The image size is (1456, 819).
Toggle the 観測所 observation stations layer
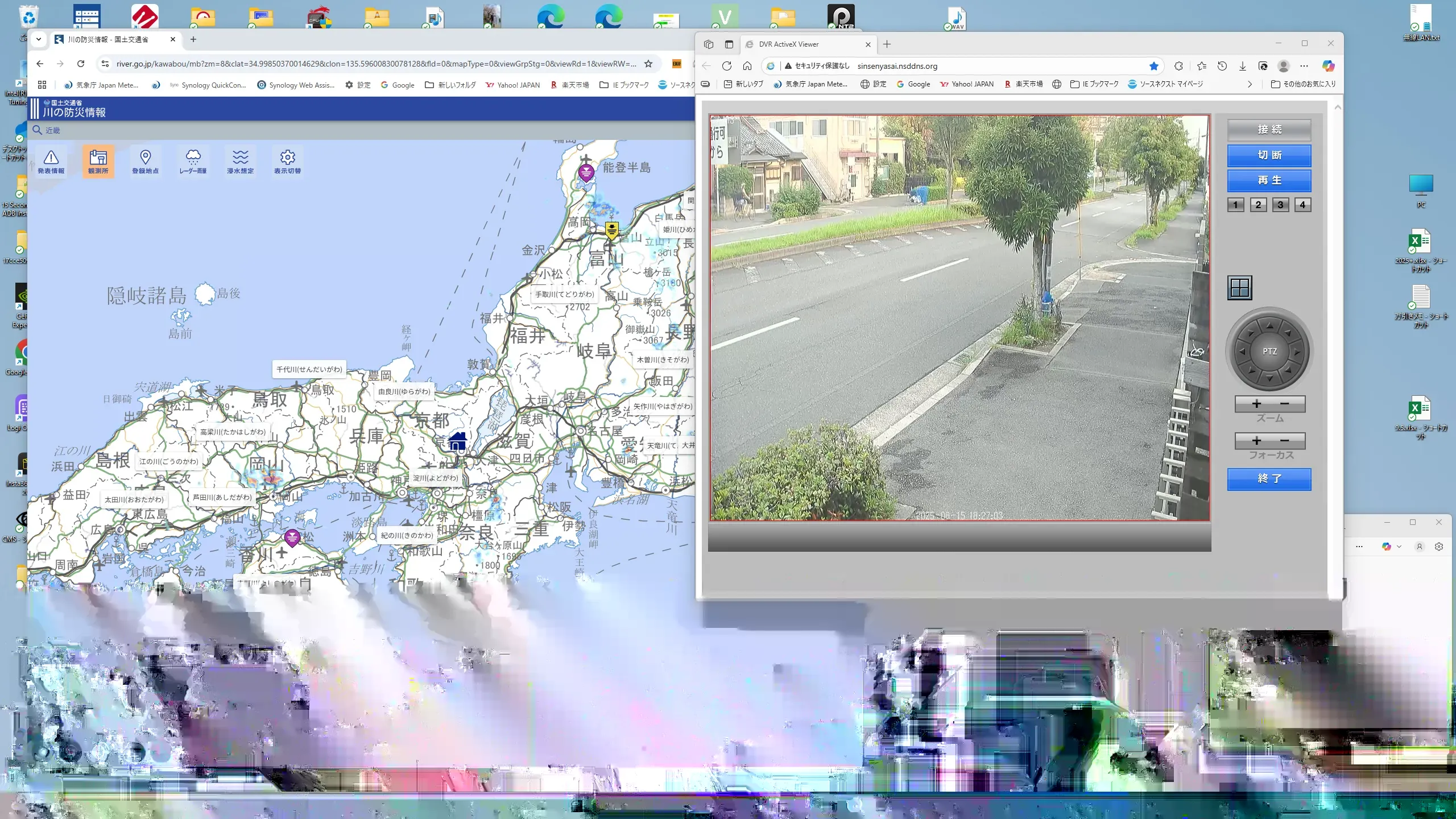tap(98, 162)
